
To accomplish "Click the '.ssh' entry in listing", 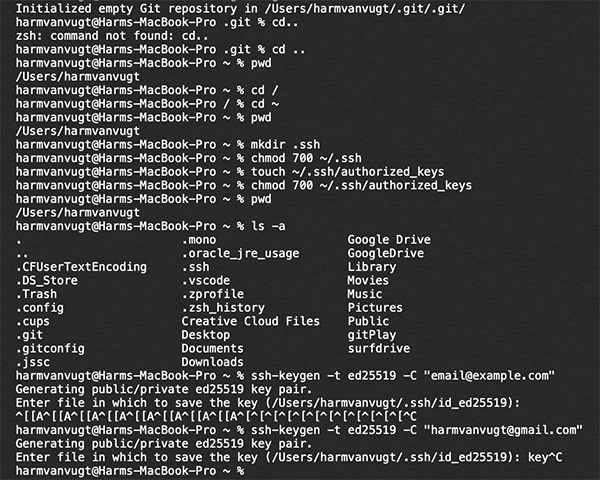I will coord(196,267).
